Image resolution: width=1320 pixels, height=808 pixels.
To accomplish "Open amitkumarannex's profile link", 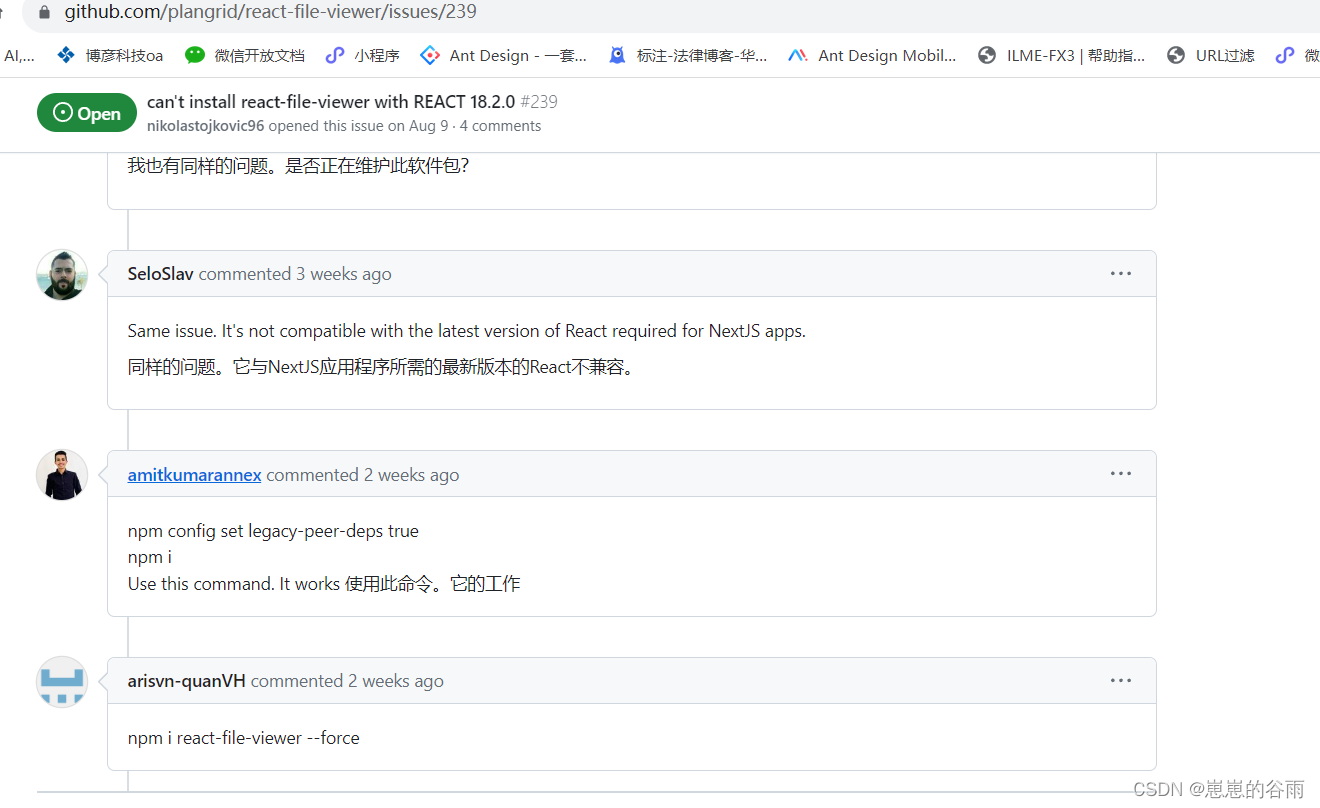I will [x=194, y=475].
